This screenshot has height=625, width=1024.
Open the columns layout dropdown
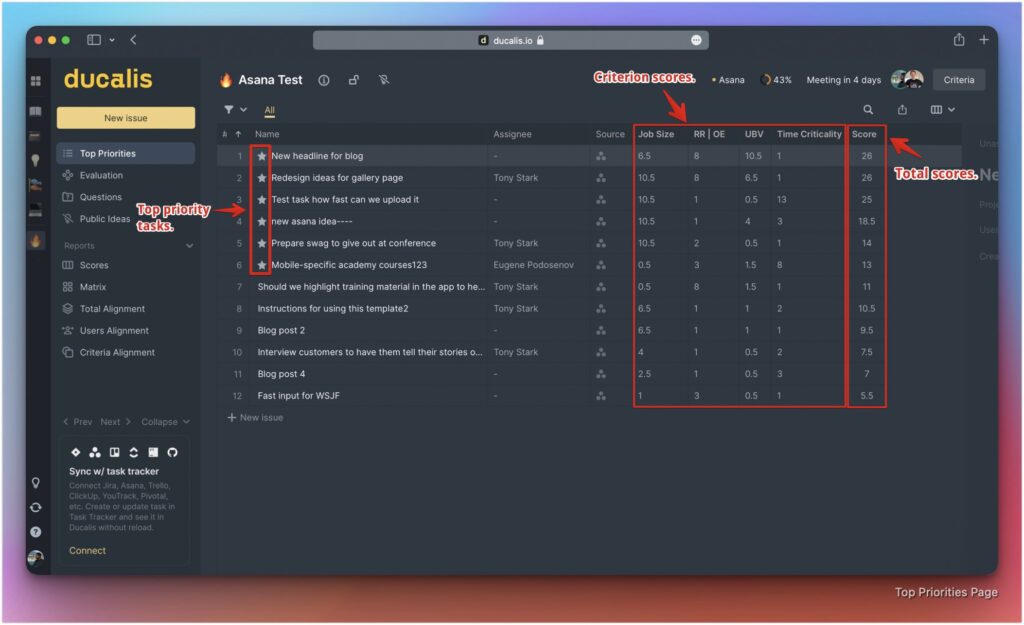click(x=942, y=110)
